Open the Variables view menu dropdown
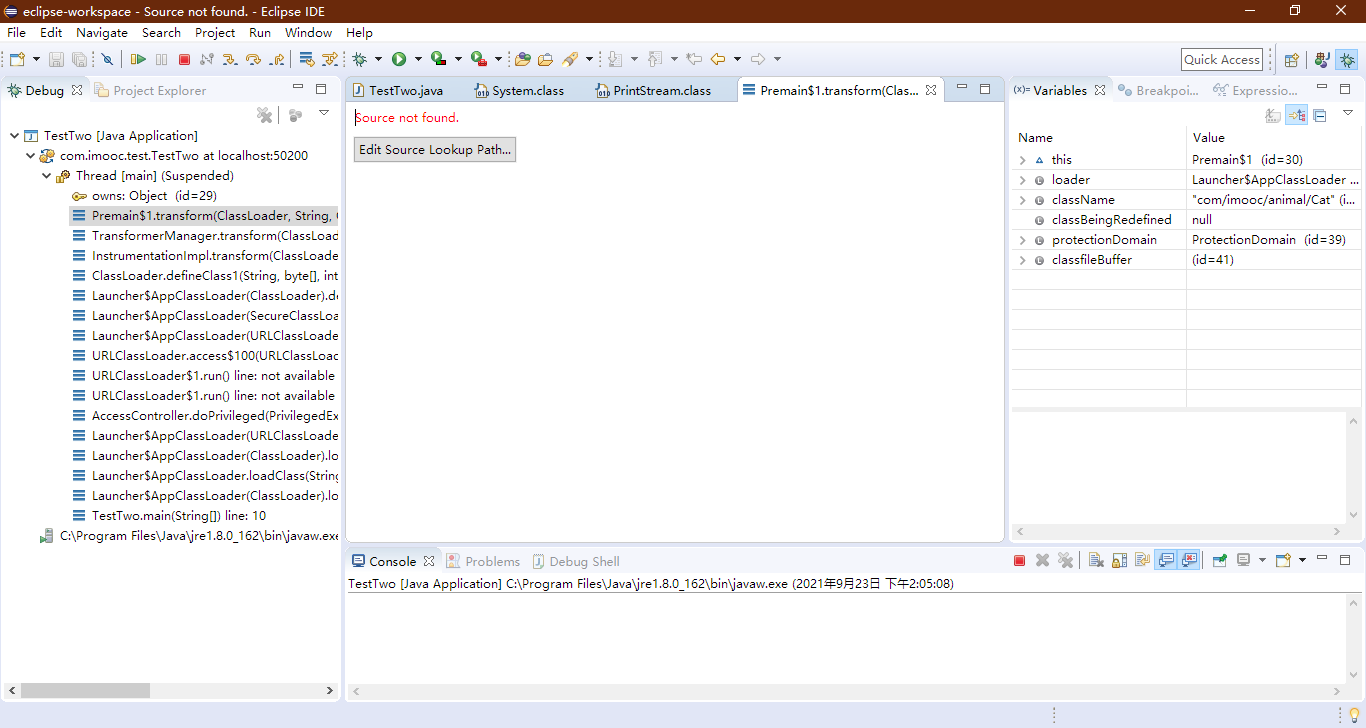Viewport: 1366px width, 728px height. pos(1348,113)
